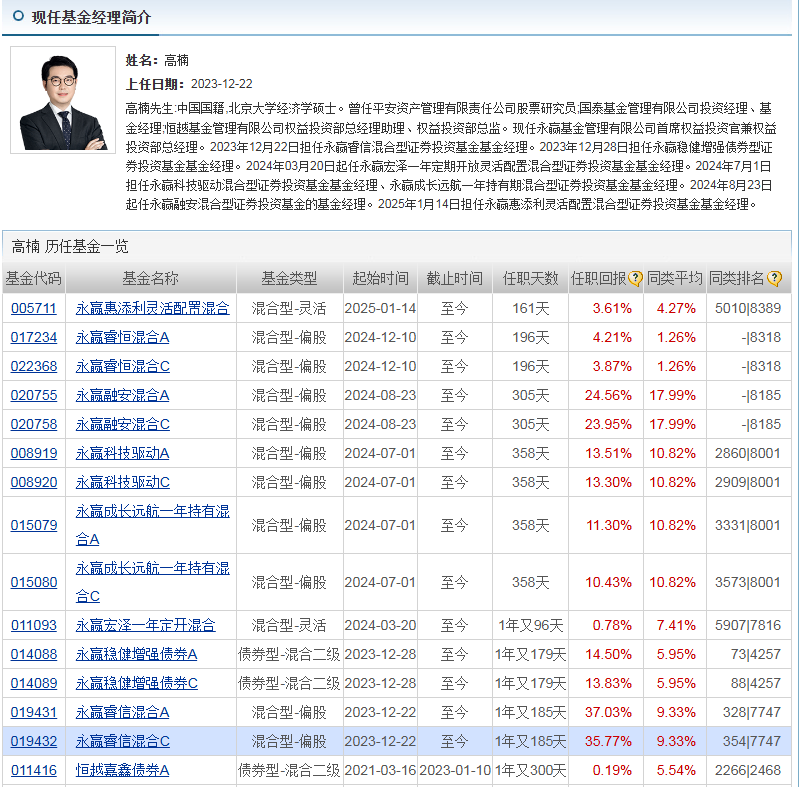Image resolution: width=799 pixels, height=787 pixels.
Task: Click the 37.03% tenure return cell
Action: 608,713
